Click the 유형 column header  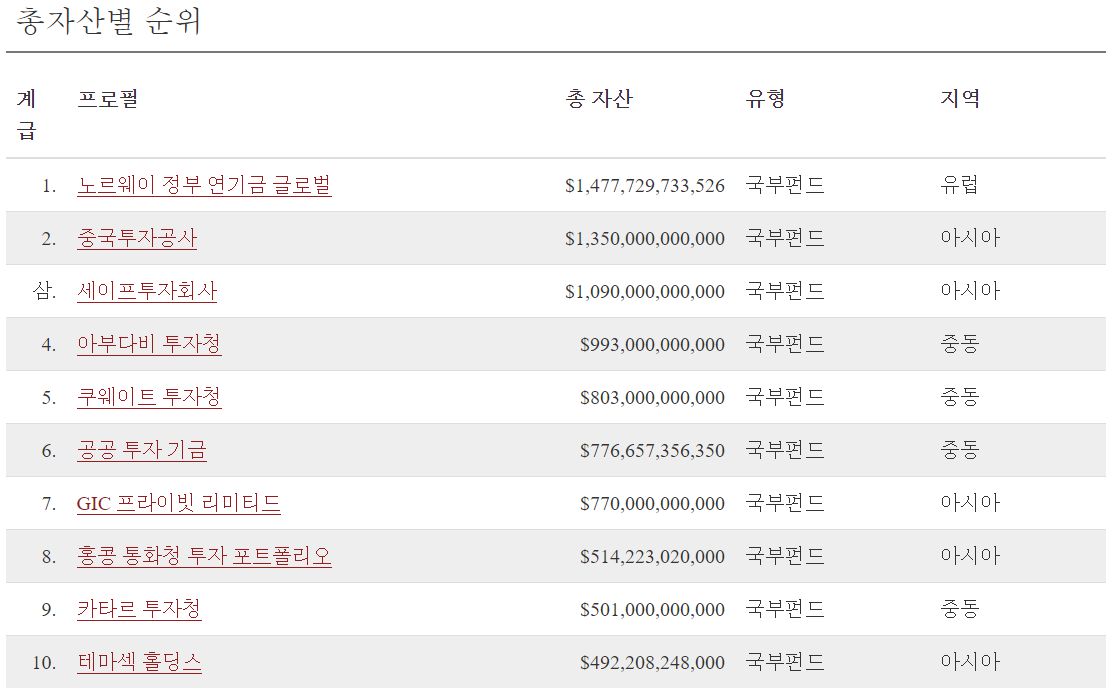pyautogui.click(x=765, y=98)
